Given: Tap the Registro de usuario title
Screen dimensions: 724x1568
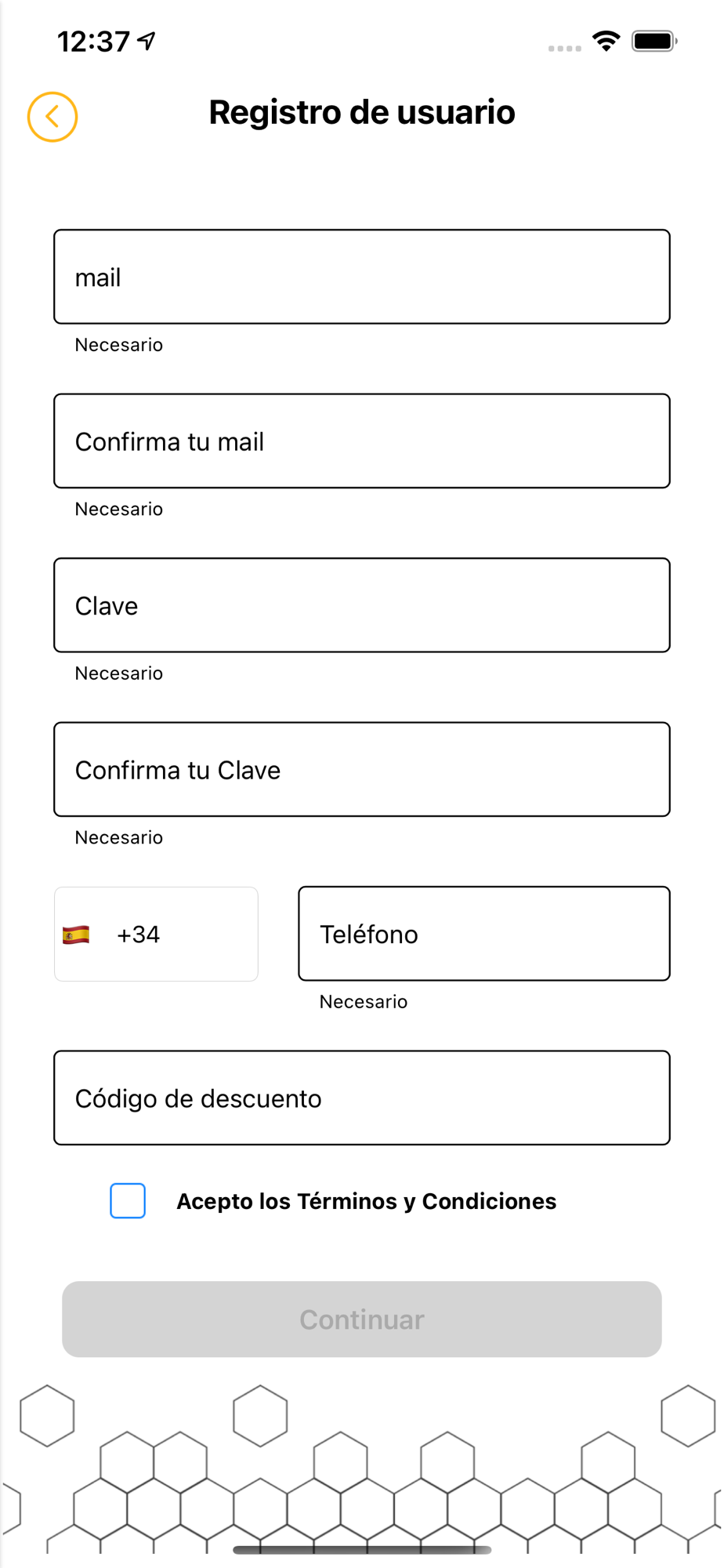Looking at the screenshot, I should pos(362,112).
